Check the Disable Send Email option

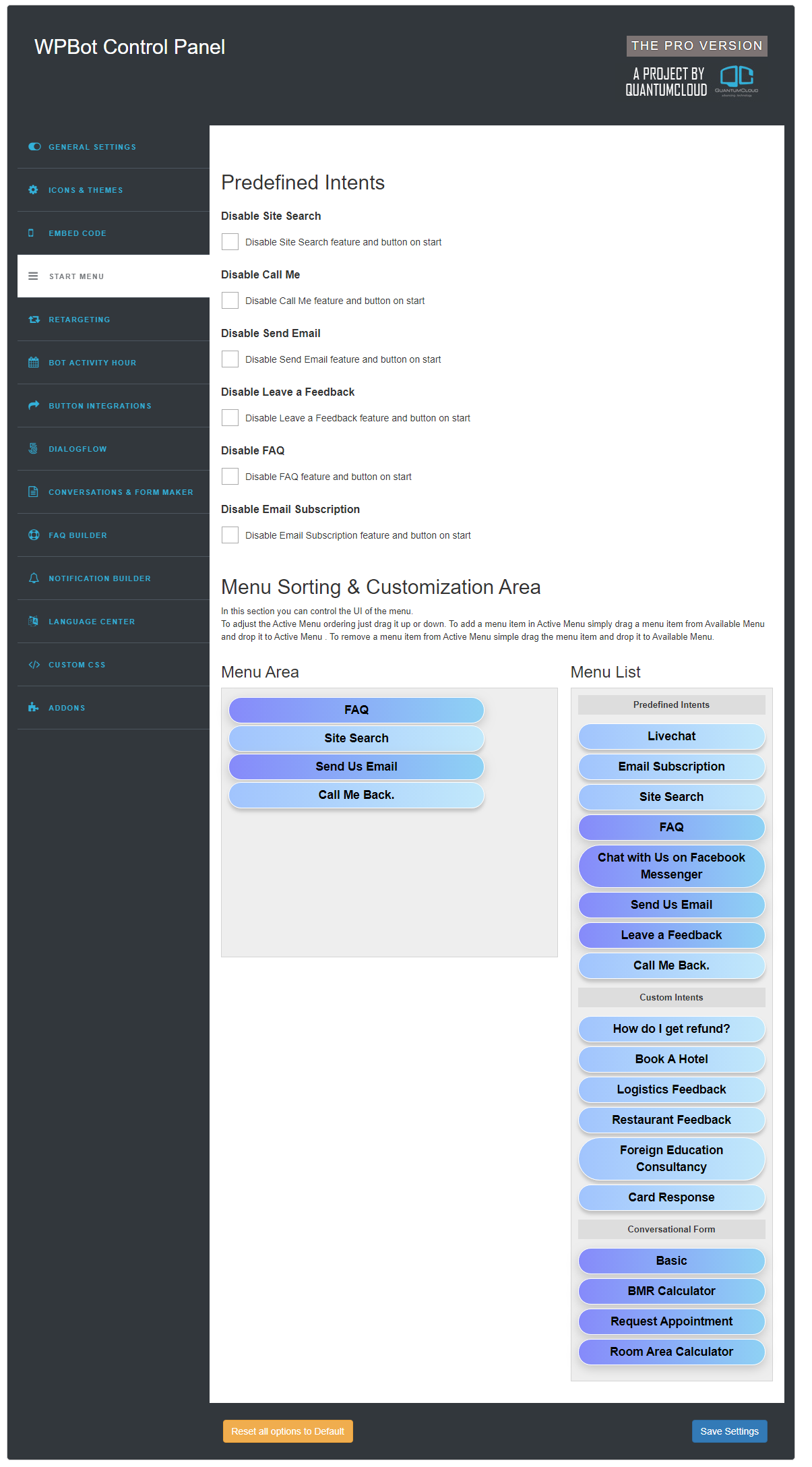(x=230, y=359)
